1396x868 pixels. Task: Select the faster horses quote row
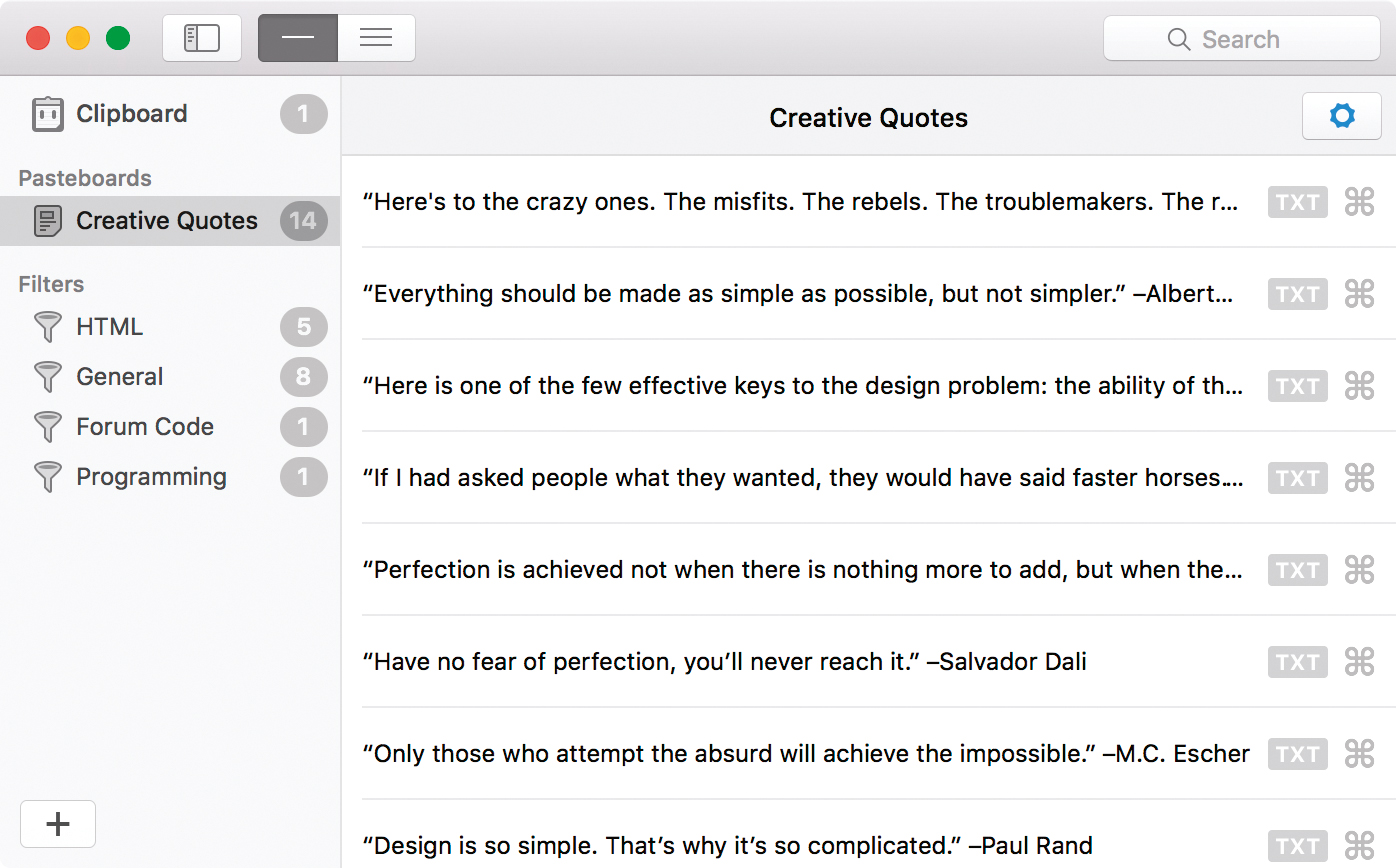coord(800,478)
